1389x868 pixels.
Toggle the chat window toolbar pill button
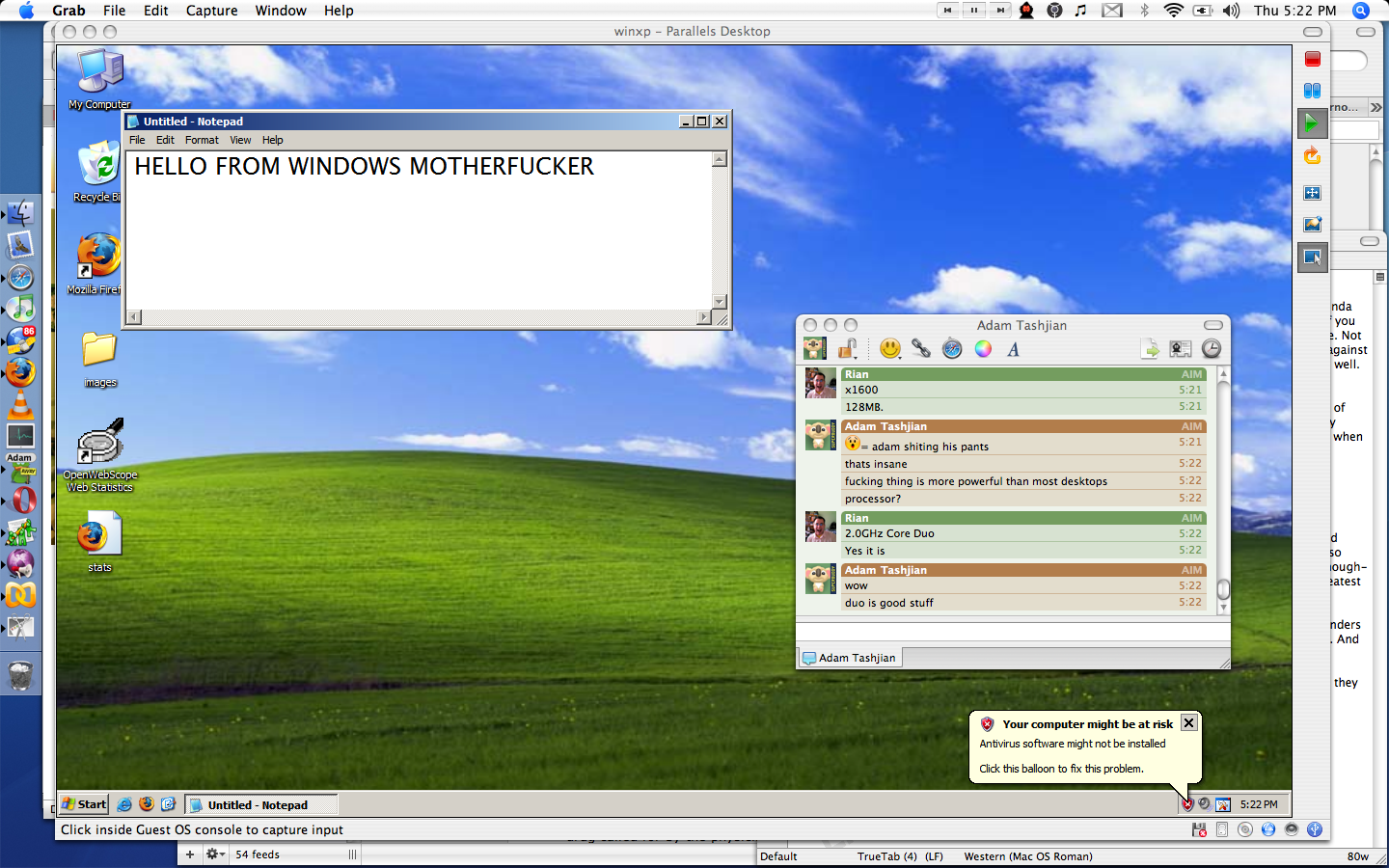click(x=1213, y=325)
